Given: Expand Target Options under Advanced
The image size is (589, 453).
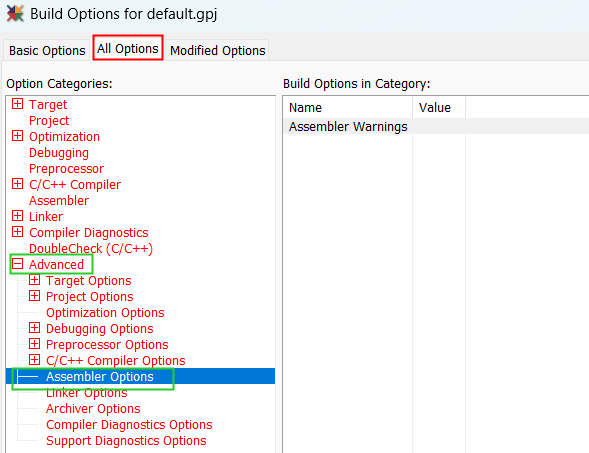Looking at the screenshot, I should [x=35, y=280].
